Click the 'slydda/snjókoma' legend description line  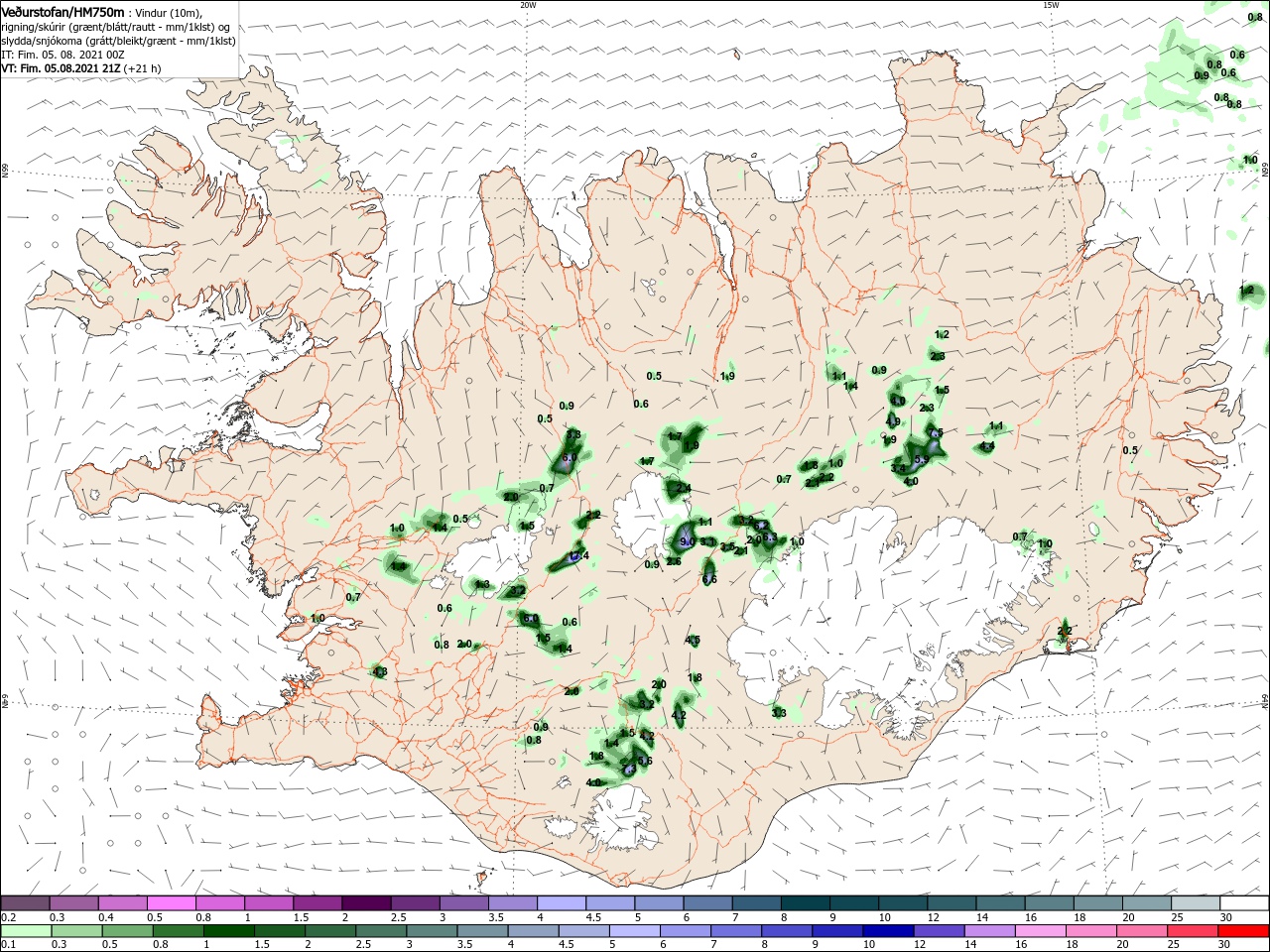click(x=118, y=41)
